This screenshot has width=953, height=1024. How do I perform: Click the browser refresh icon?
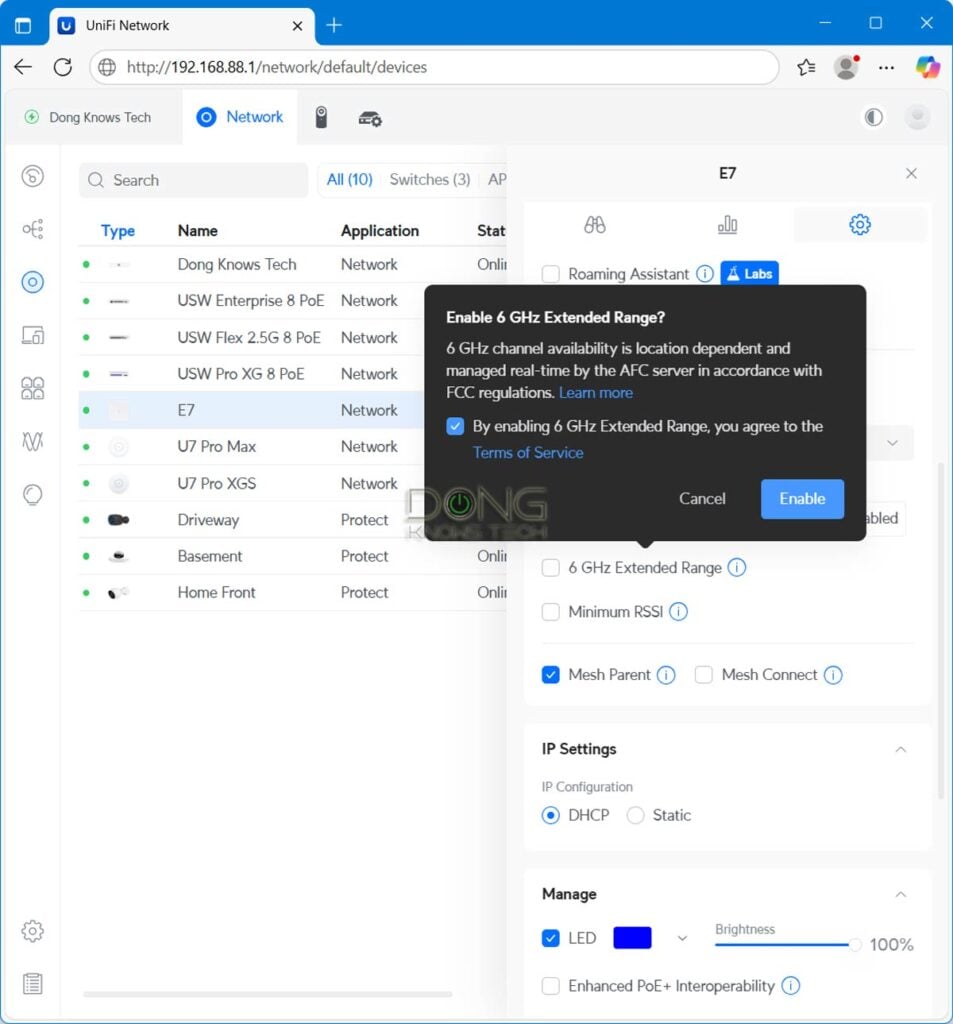pyautogui.click(x=63, y=67)
